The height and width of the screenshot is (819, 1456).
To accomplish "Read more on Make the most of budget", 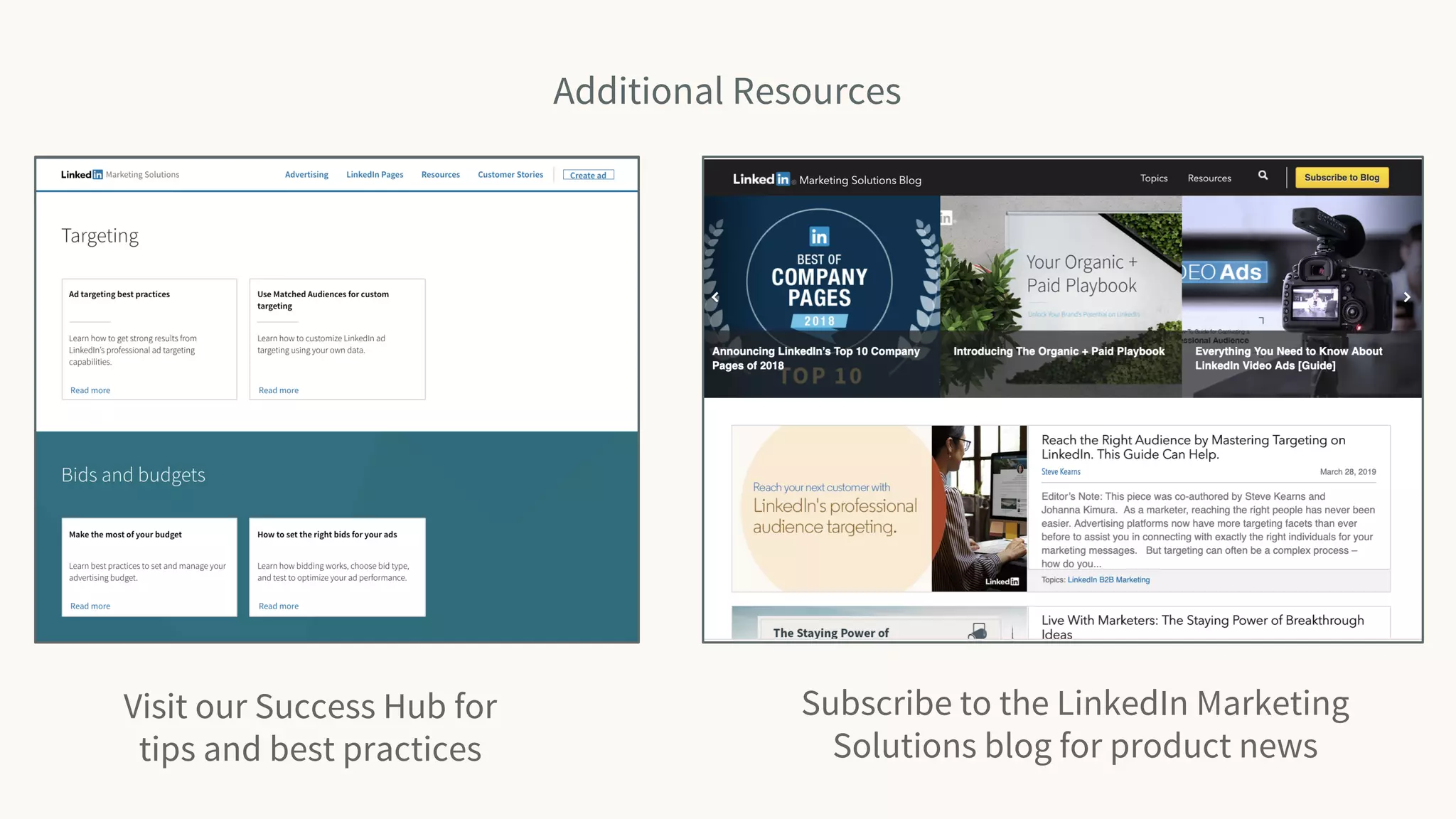I will click(x=90, y=606).
